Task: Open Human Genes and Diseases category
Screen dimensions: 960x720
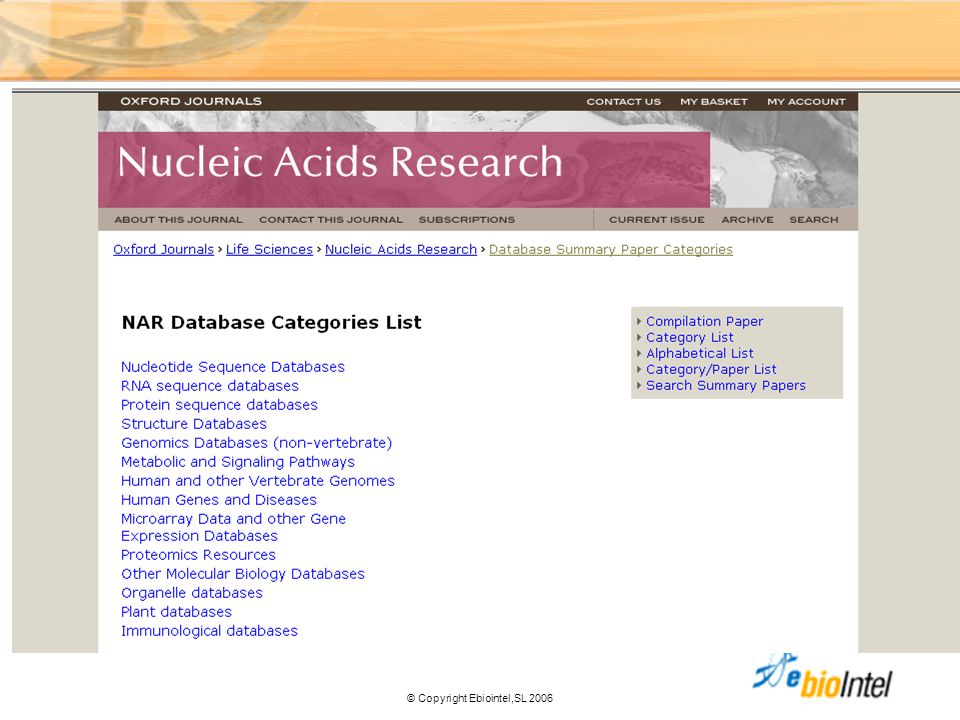Action: click(x=219, y=500)
